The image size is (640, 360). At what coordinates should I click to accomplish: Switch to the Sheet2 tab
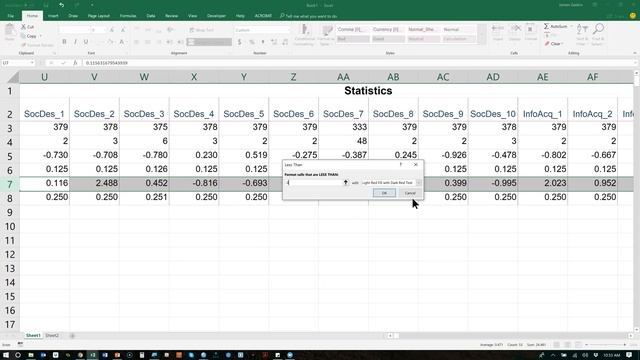point(52,336)
